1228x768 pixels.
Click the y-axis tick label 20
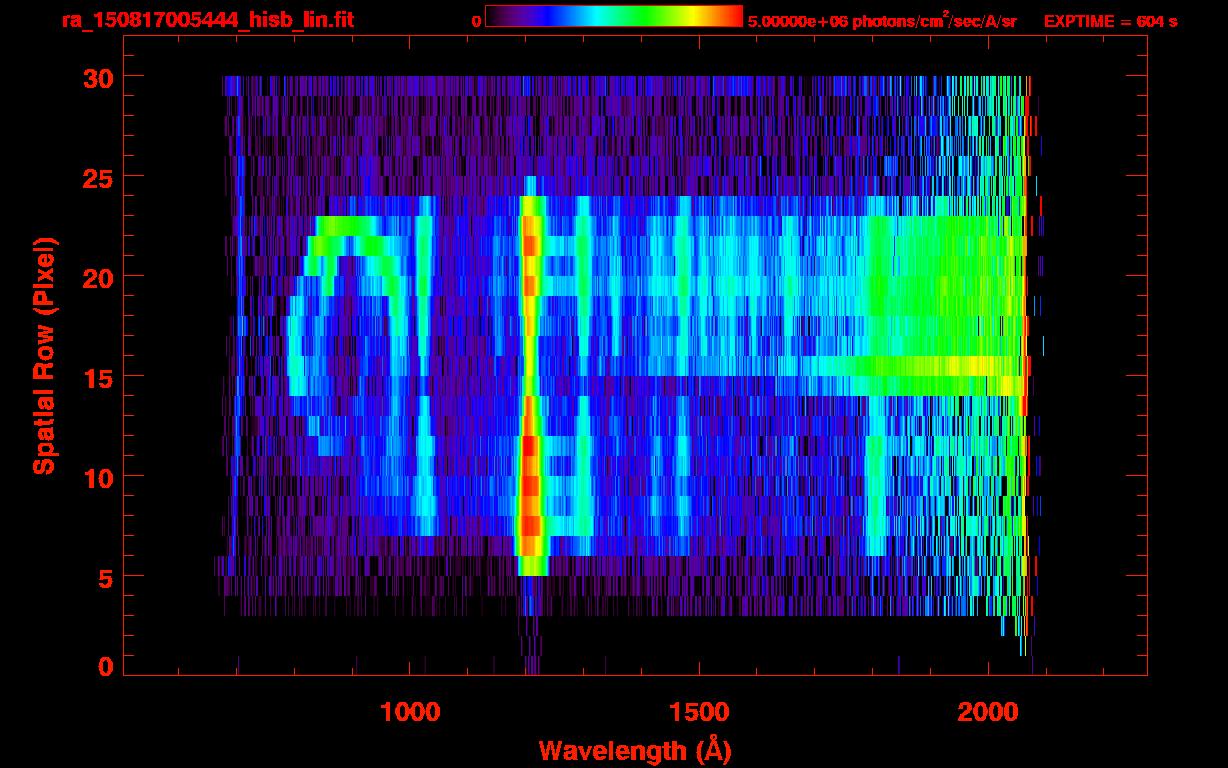click(x=98, y=277)
